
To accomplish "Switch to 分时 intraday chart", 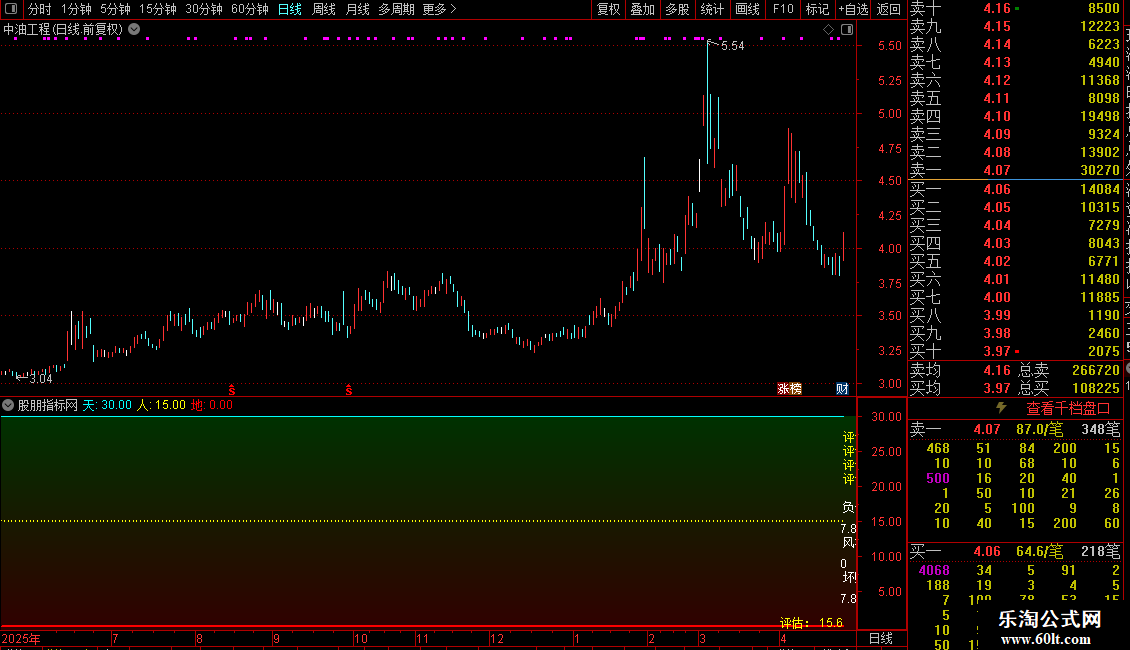I will (40, 9).
